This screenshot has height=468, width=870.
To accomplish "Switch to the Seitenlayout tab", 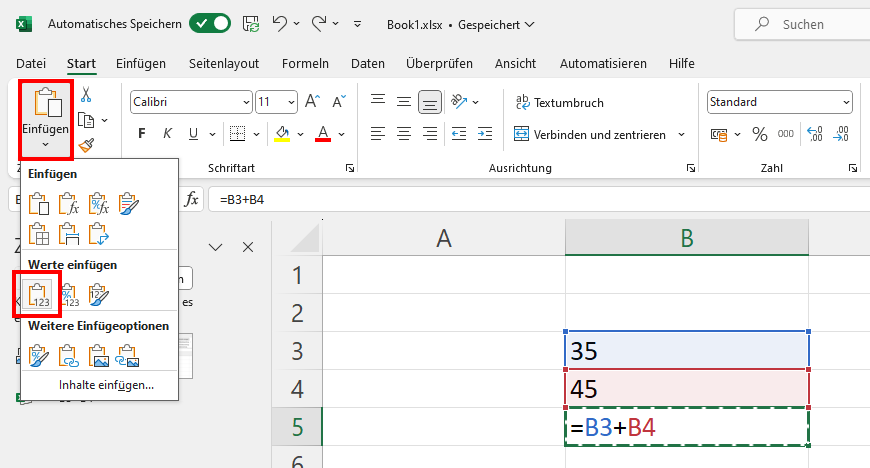I will 224,63.
